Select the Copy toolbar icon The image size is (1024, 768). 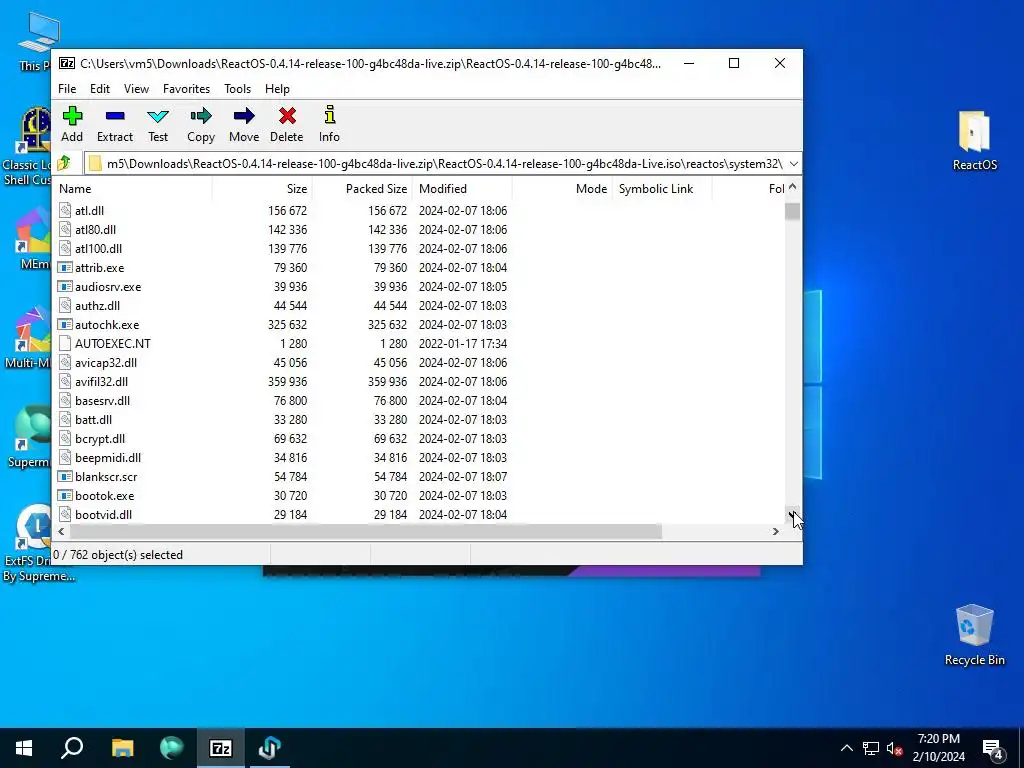tap(200, 116)
